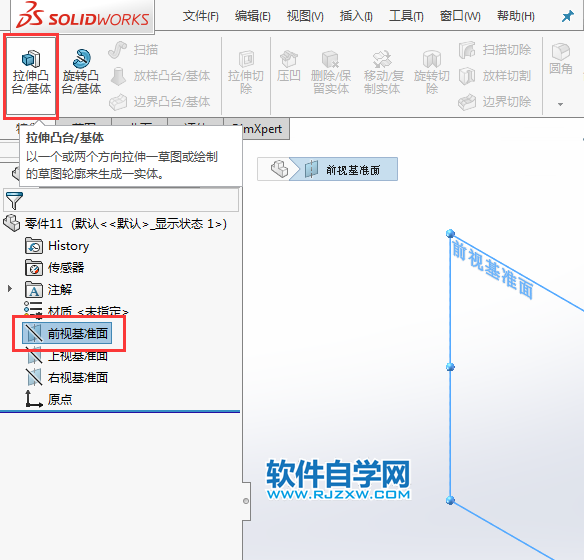Select the part root 零件11 in tree

115,224
